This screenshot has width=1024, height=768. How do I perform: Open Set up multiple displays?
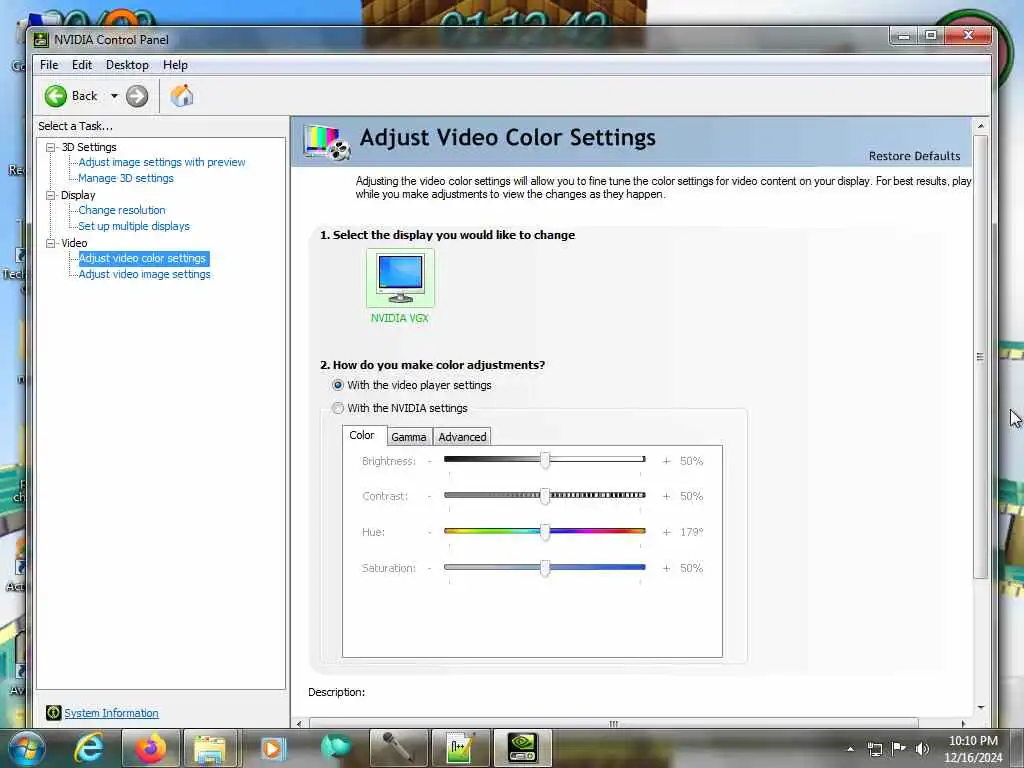tap(134, 226)
